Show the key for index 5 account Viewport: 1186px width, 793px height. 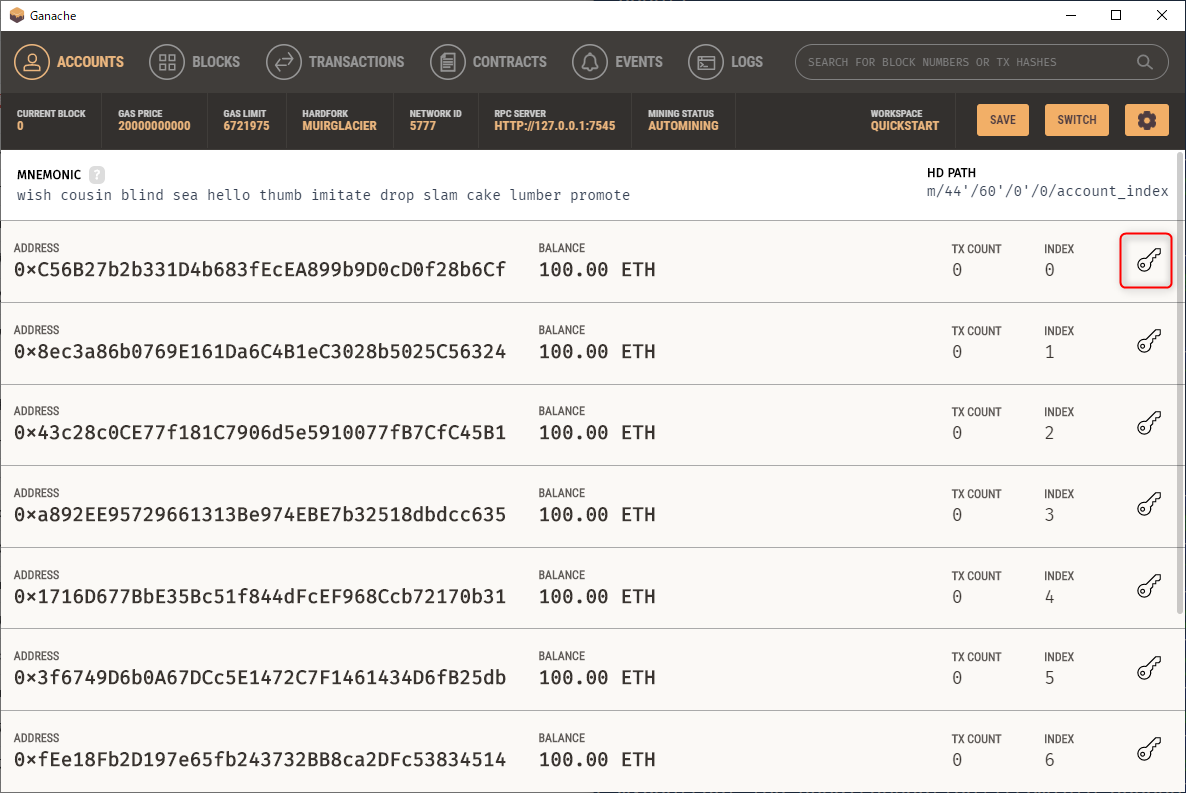click(x=1147, y=669)
